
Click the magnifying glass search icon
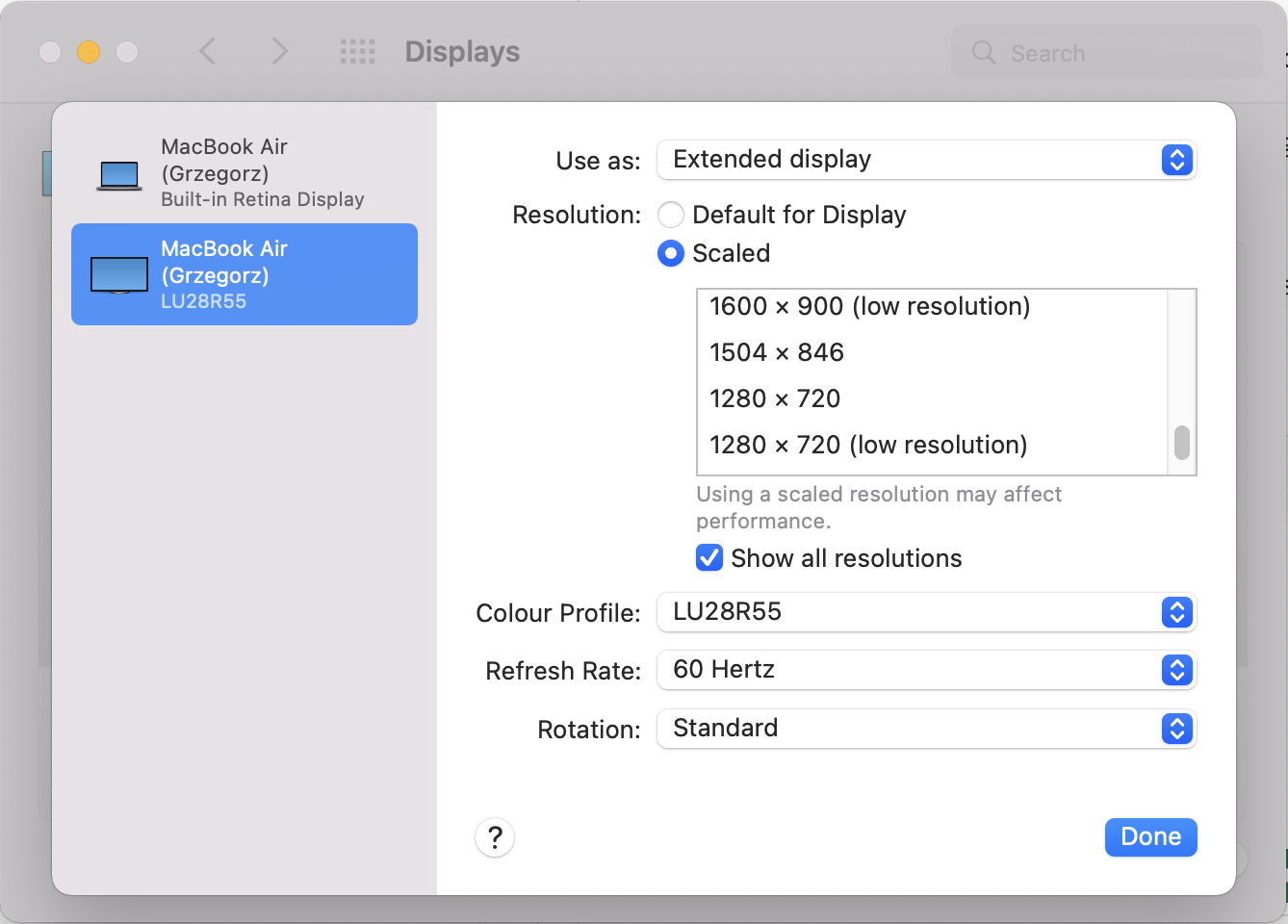pyautogui.click(x=984, y=52)
